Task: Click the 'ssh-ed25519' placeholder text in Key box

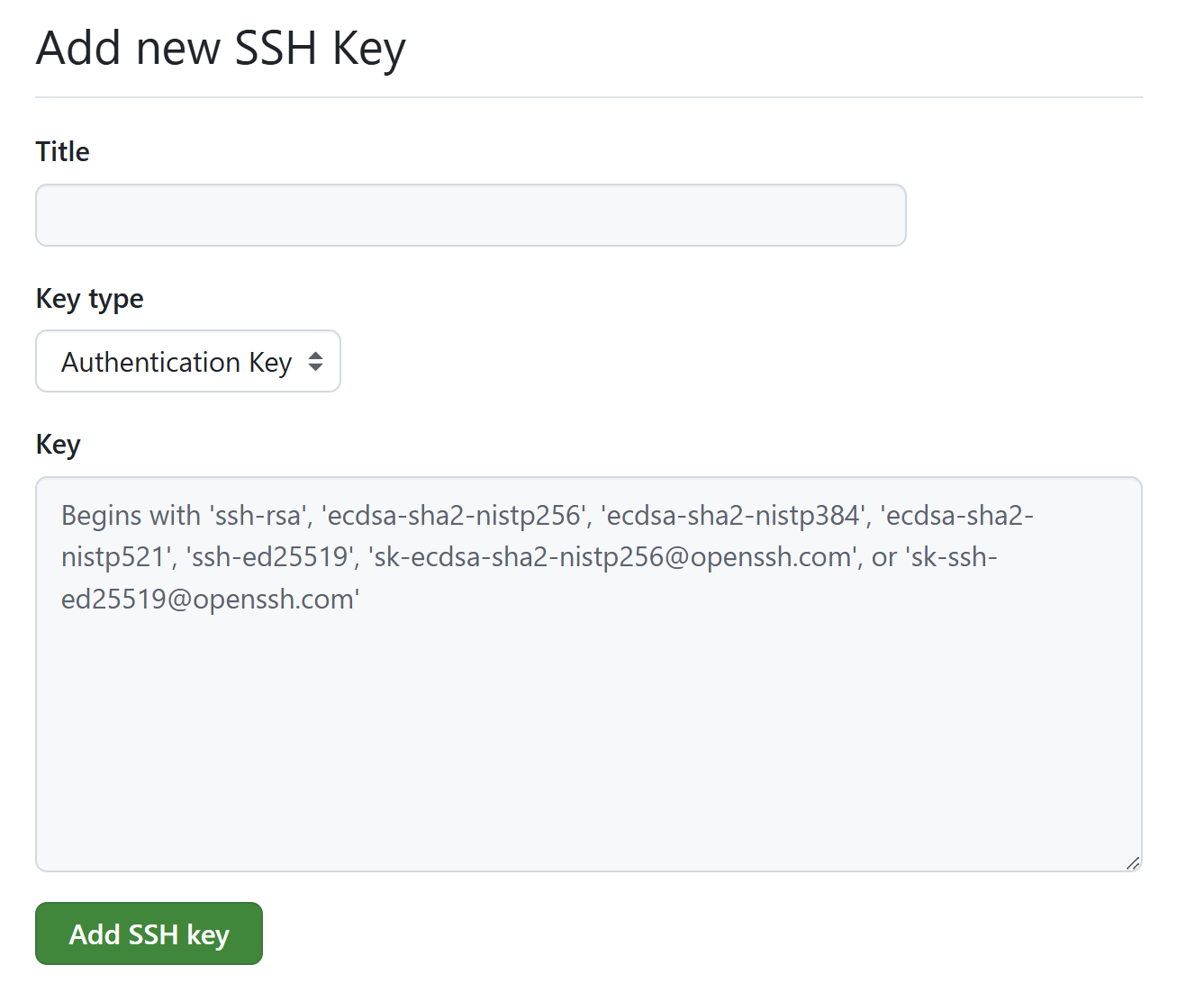Action: pyautogui.click(x=271, y=557)
